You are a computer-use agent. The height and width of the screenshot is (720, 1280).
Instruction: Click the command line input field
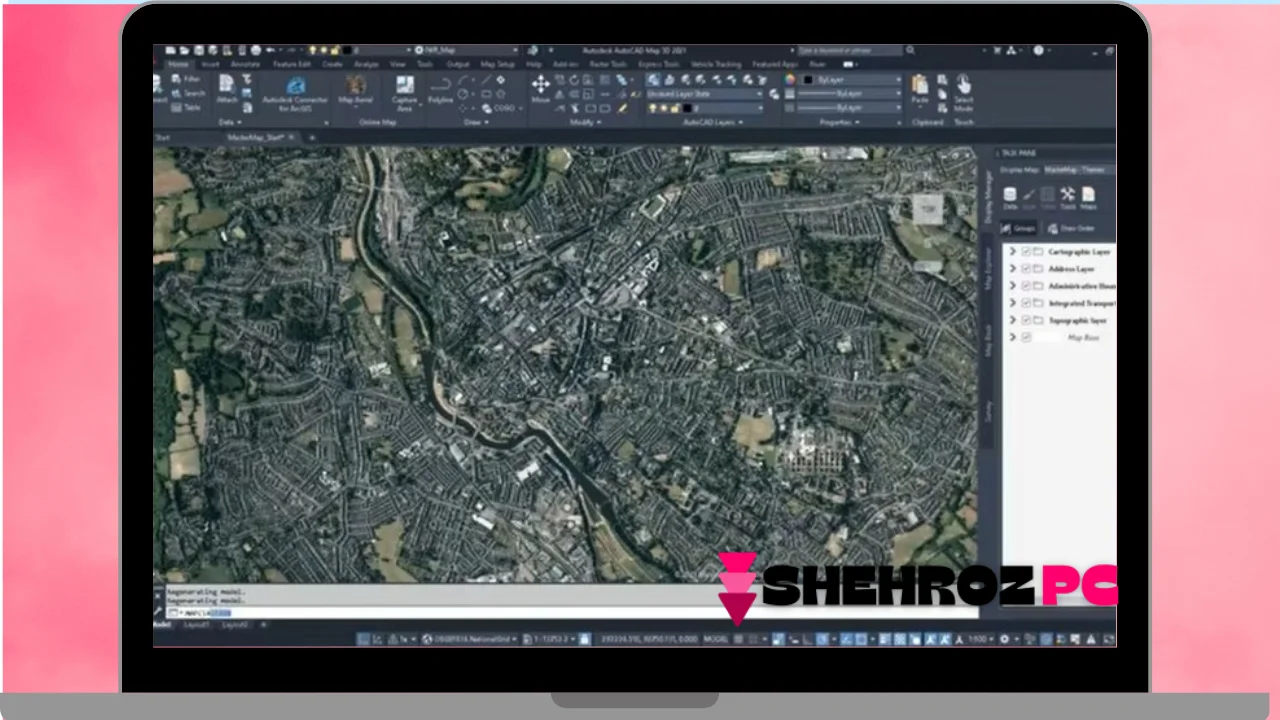tap(570, 612)
